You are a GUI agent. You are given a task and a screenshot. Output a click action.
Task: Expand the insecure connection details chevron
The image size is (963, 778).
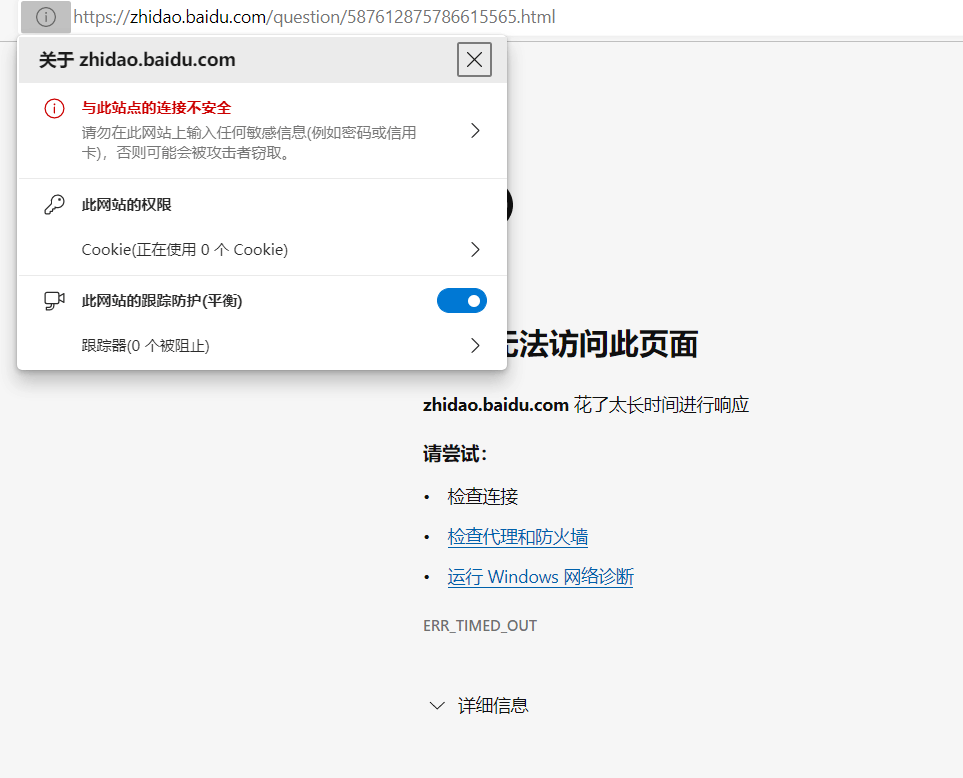tap(475, 130)
